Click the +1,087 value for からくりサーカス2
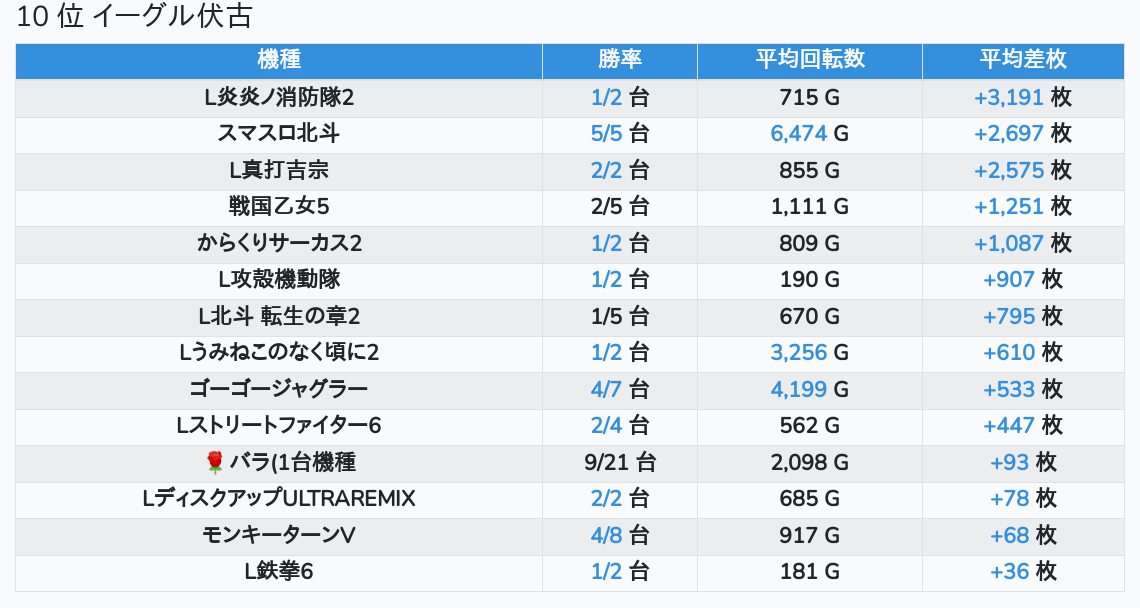This screenshot has width=1140, height=608. [x=1008, y=243]
